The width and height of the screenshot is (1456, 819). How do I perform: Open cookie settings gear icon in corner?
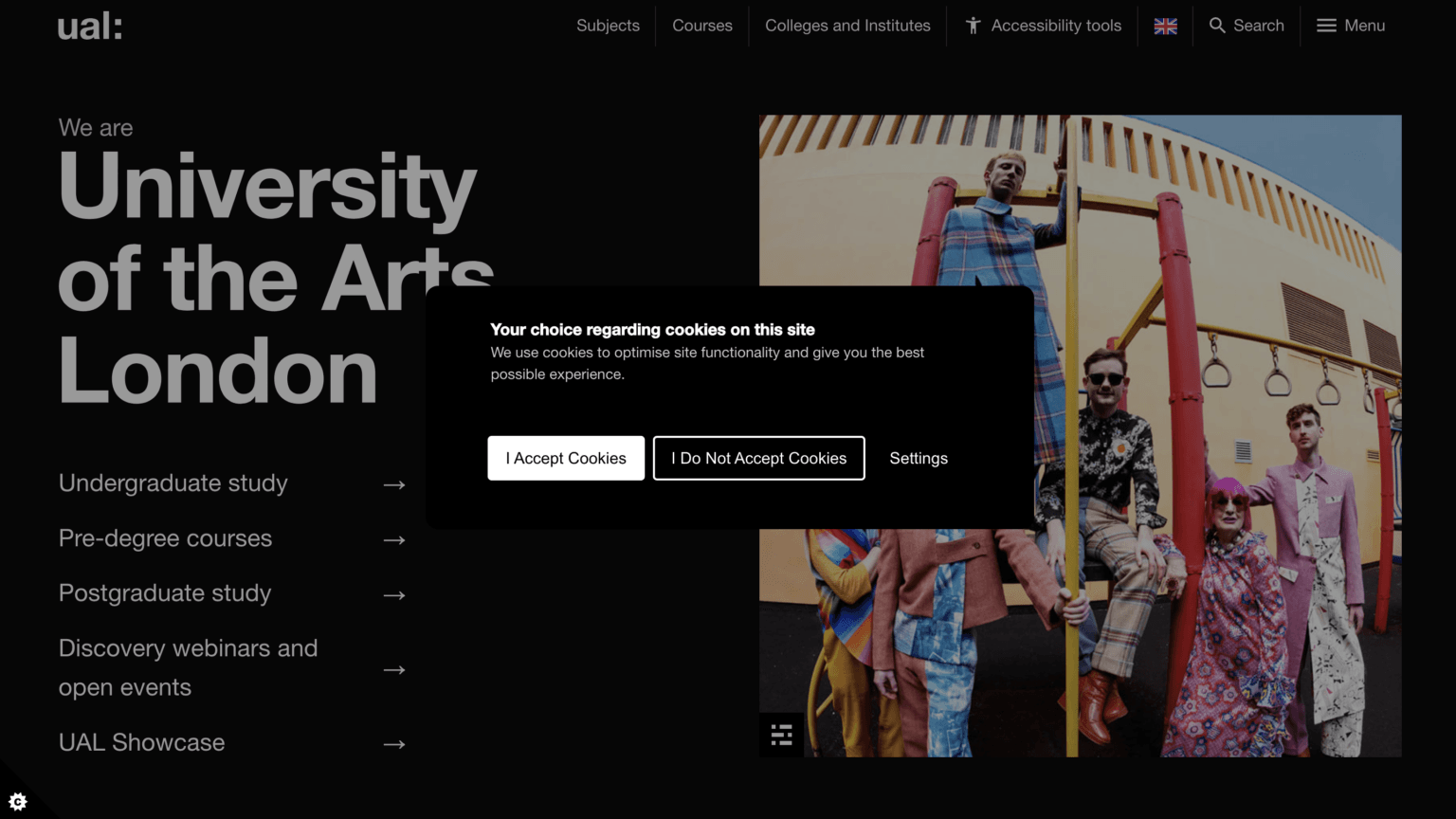(x=18, y=801)
